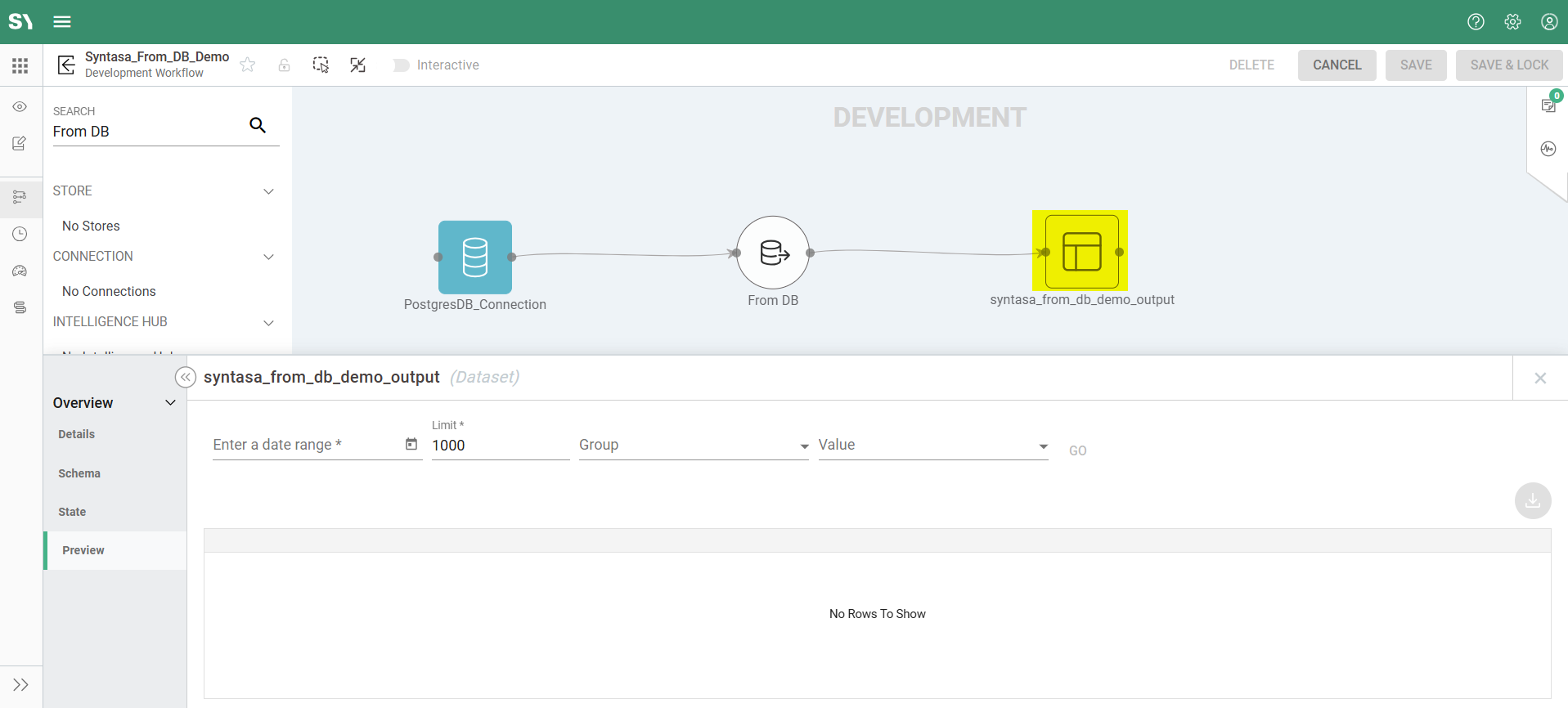Click the SAVE button
Viewport: 1568px width, 708px height.
(1416, 65)
